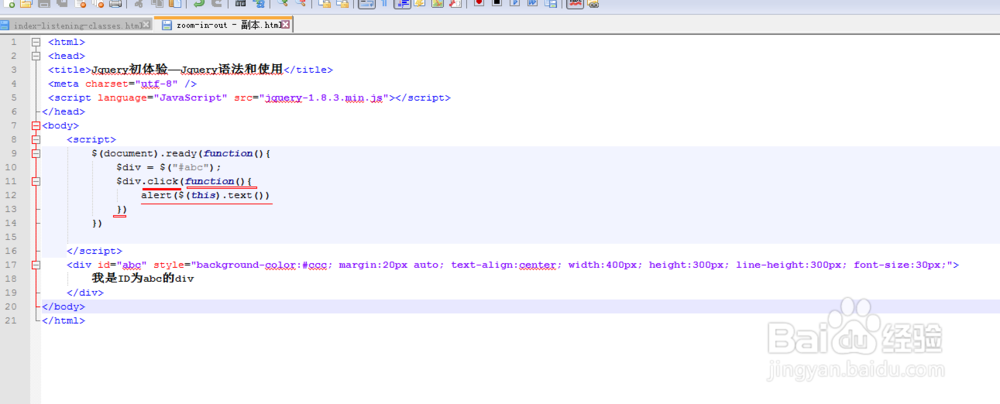
Task: Paste clipboard toolbar icon
Action: (x=175, y=3)
